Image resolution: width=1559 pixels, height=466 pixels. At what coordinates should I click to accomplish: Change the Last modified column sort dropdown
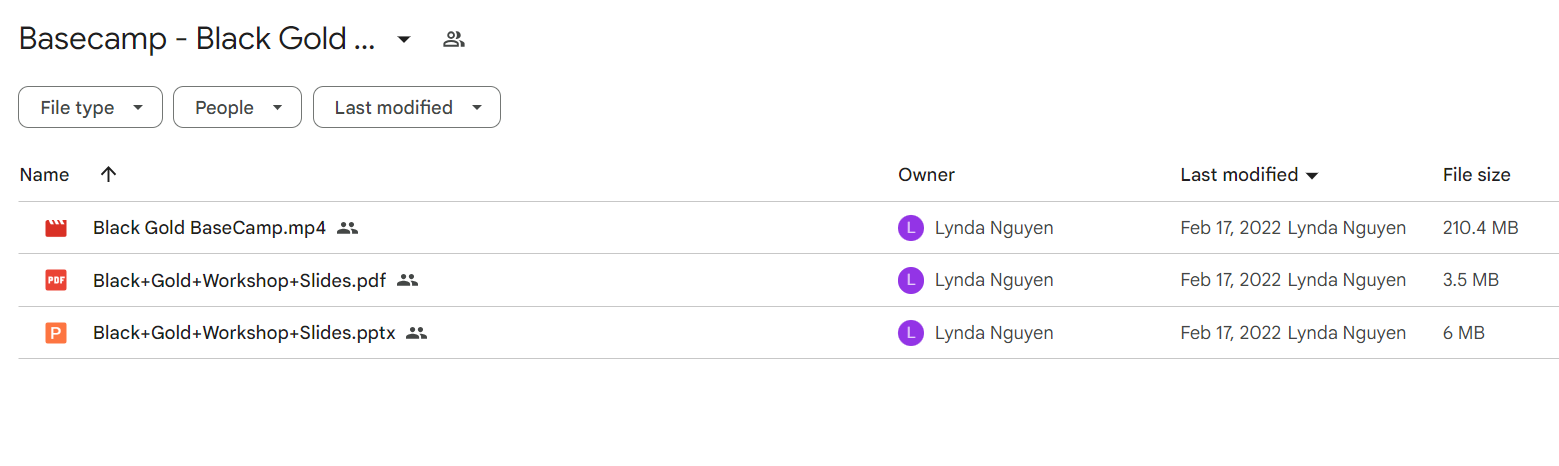1313,176
